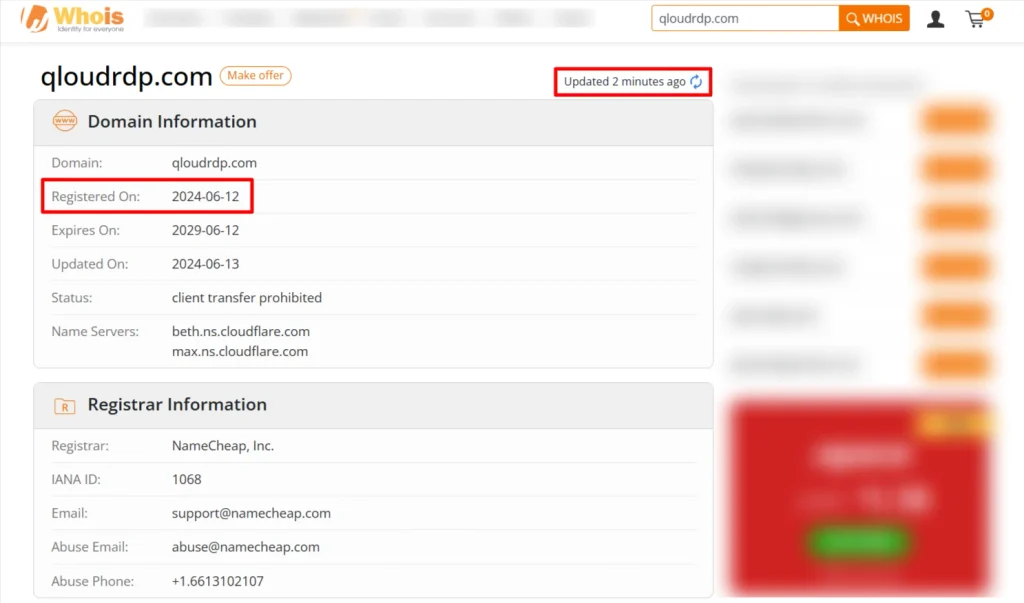This screenshot has height=603, width=1024.
Task: Click the Name Servers: label
Action: coord(95,331)
